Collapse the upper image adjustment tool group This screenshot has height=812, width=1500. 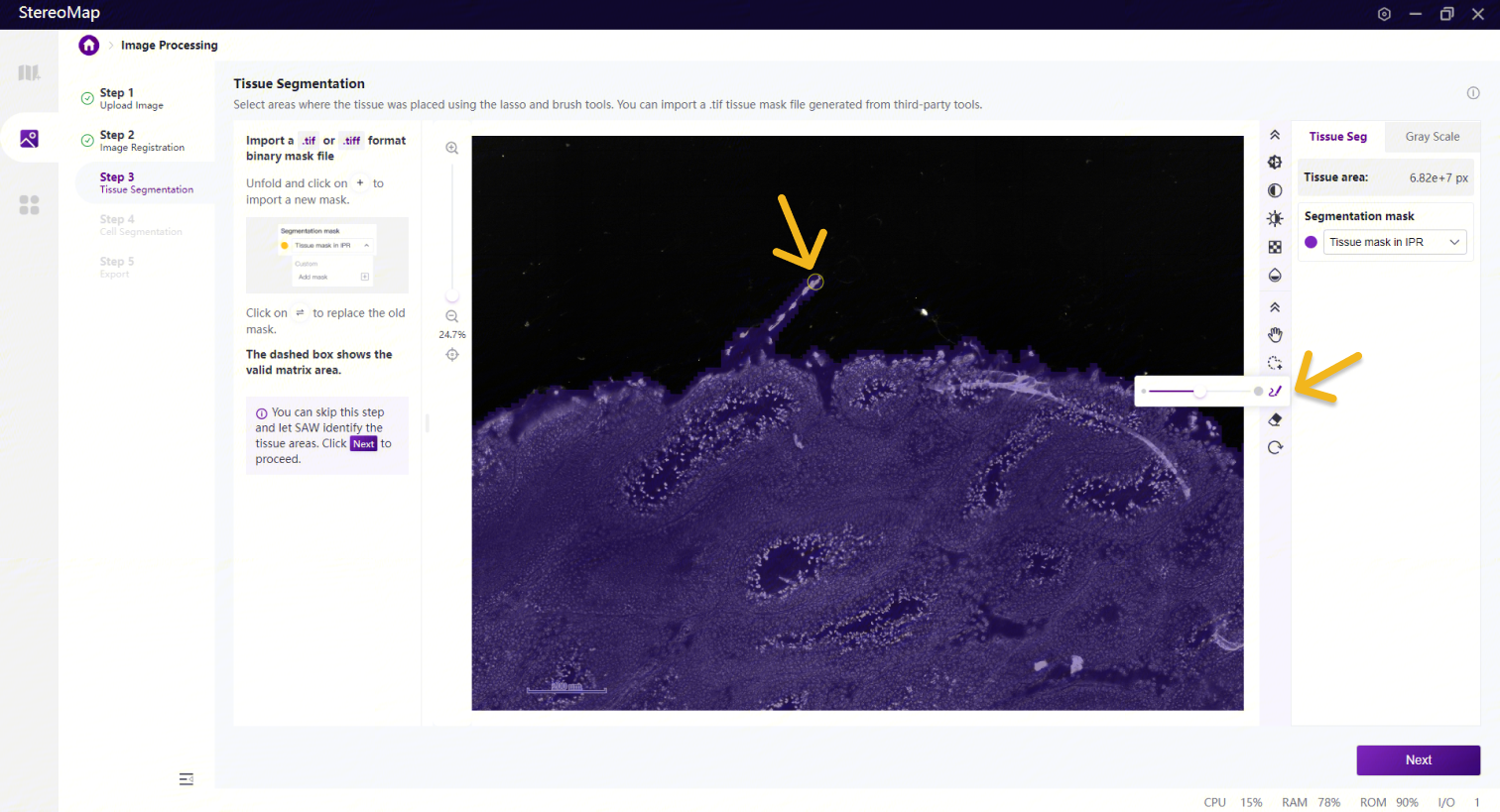[1275, 135]
